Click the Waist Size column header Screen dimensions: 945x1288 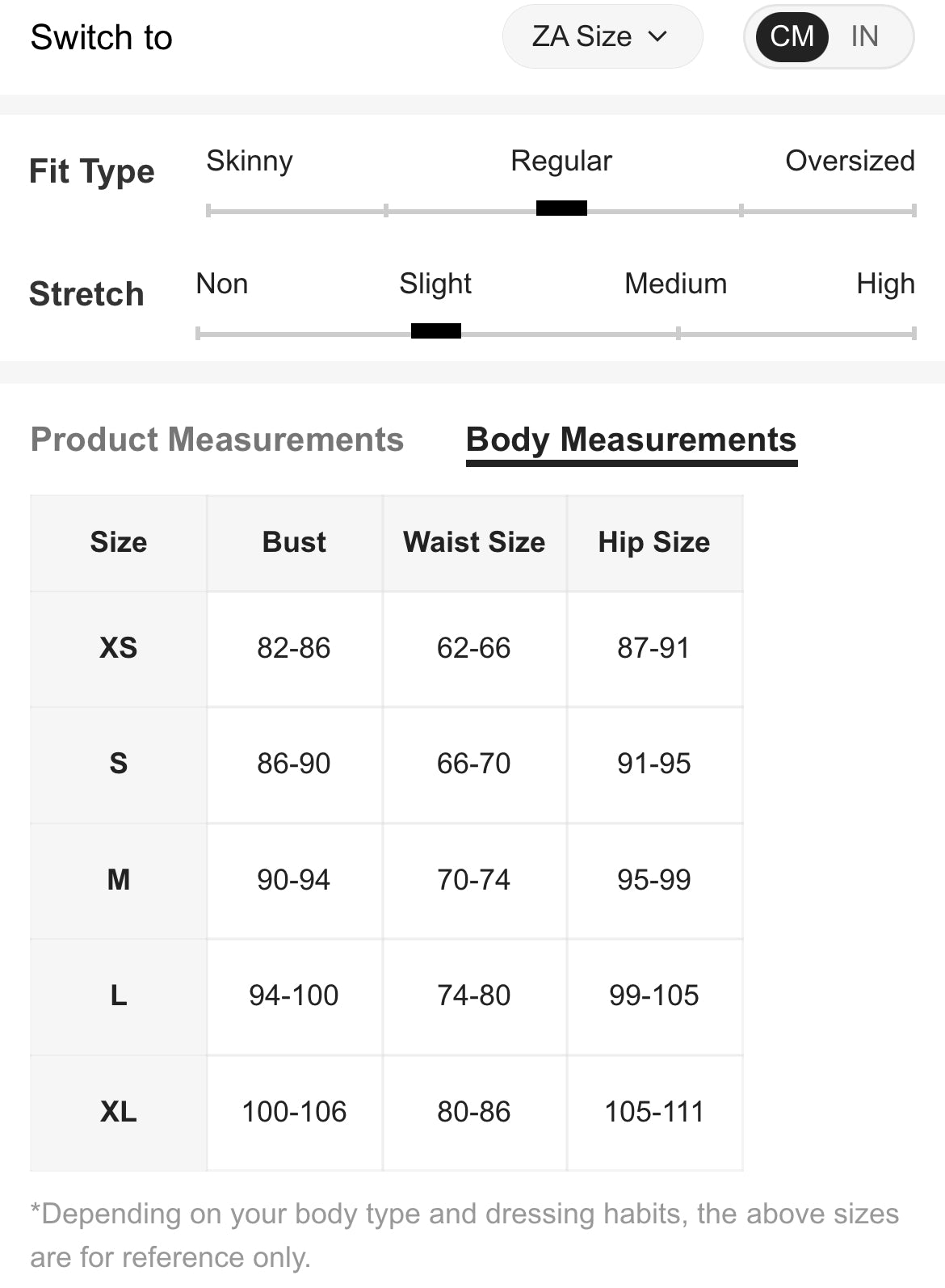click(x=474, y=542)
